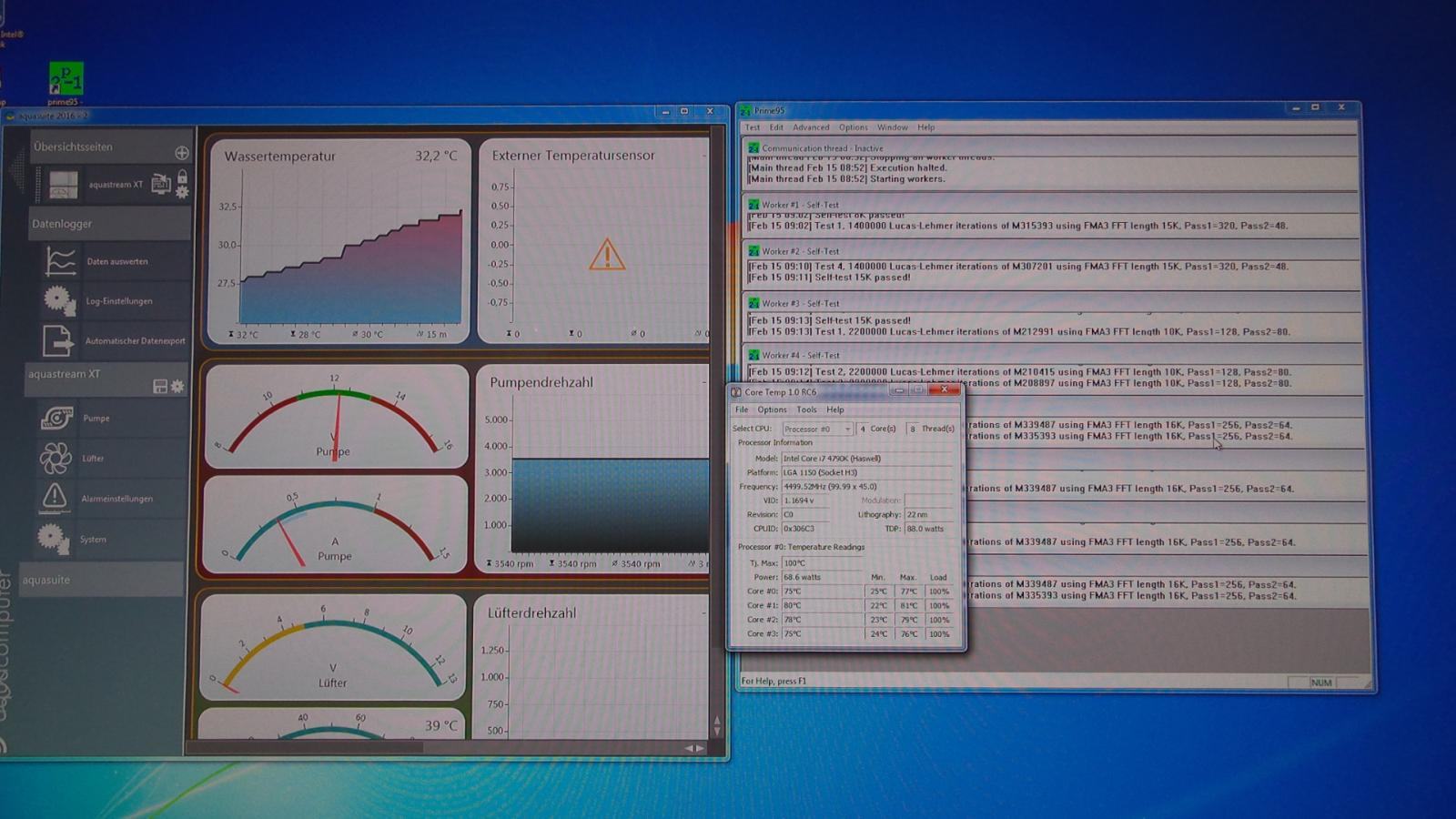Click the Prime95 title bar icon
The image size is (1456, 819).
coord(745,111)
